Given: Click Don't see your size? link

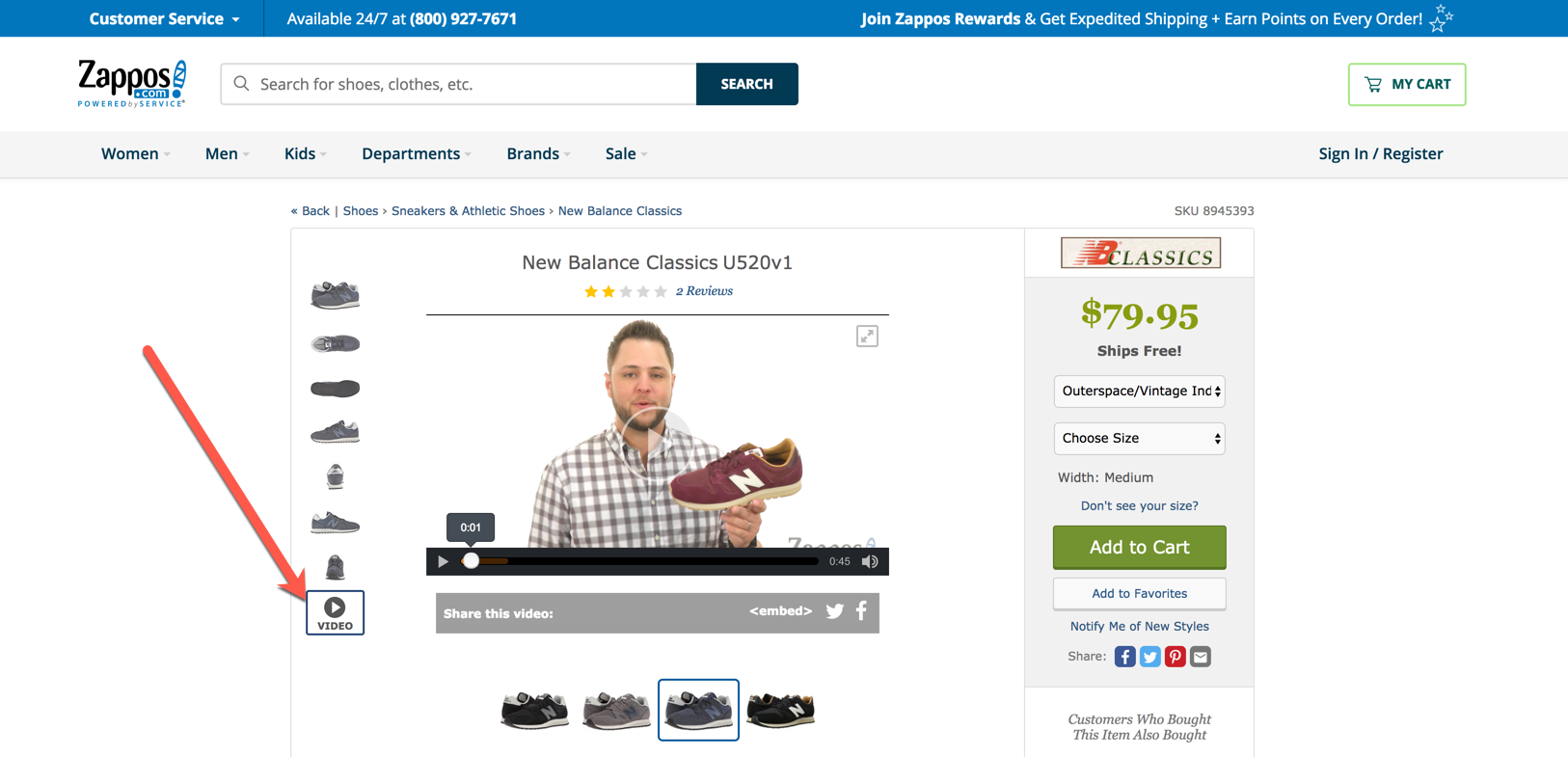Looking at the screenshot, I should coord(1139,505).
